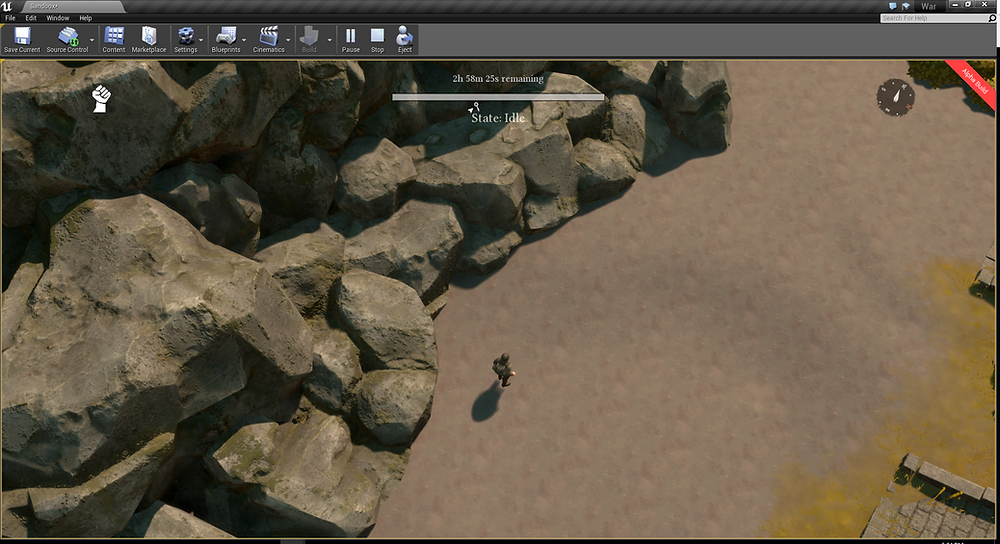
Task: Click the help search magnifier icon
Action: 992,18
